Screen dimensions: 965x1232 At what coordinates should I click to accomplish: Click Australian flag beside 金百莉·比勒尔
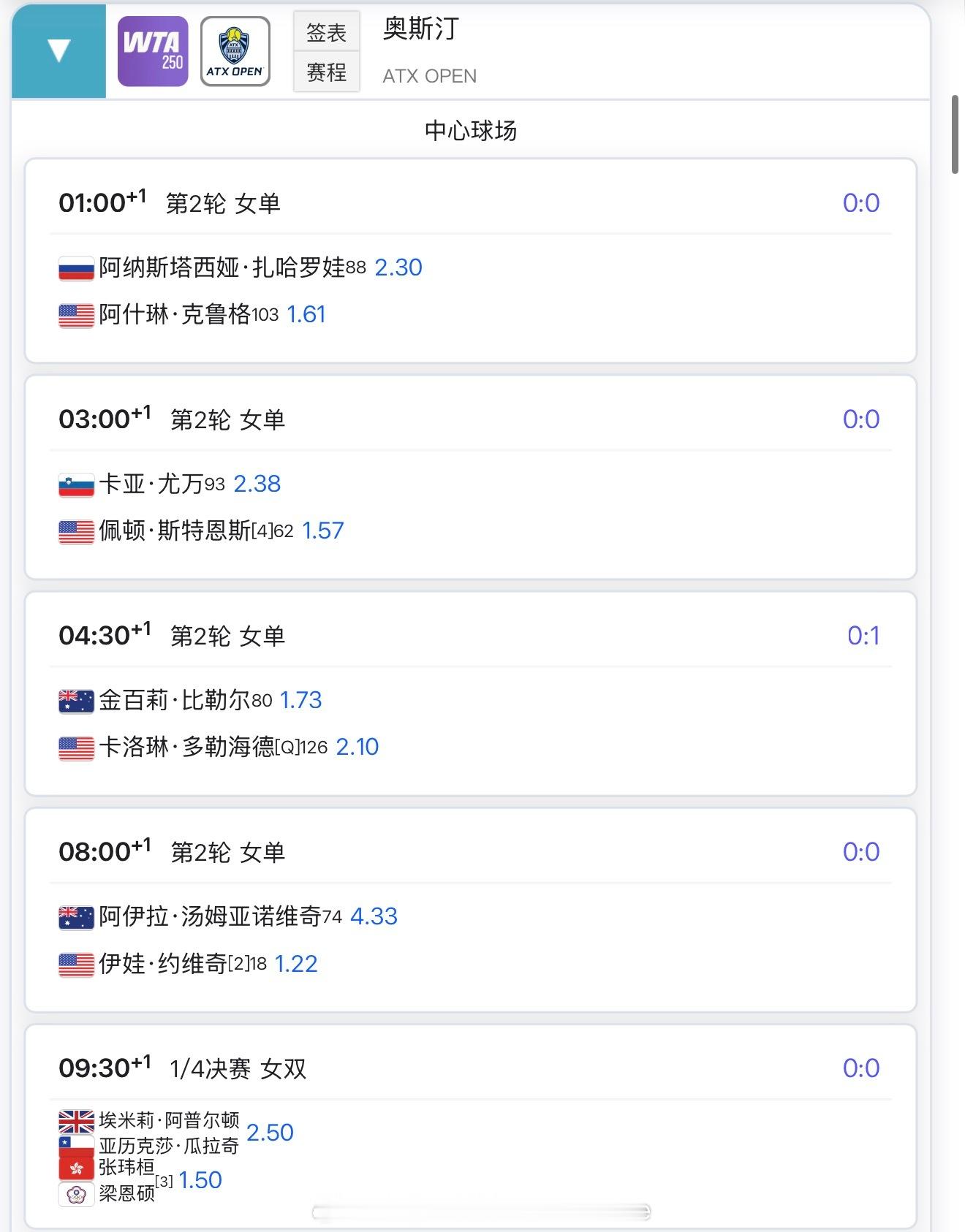point(76,701)
